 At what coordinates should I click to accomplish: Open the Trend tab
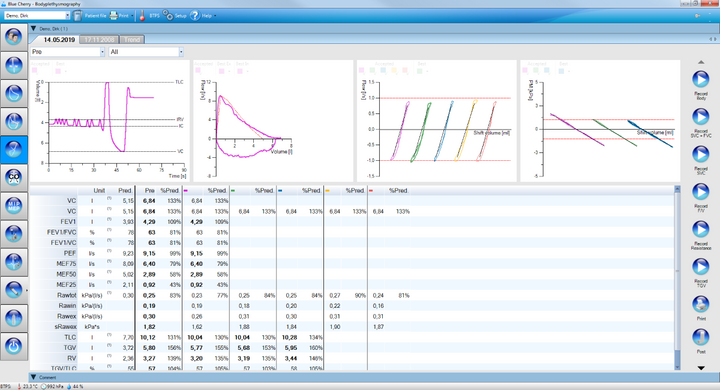(x=132, y=40)
